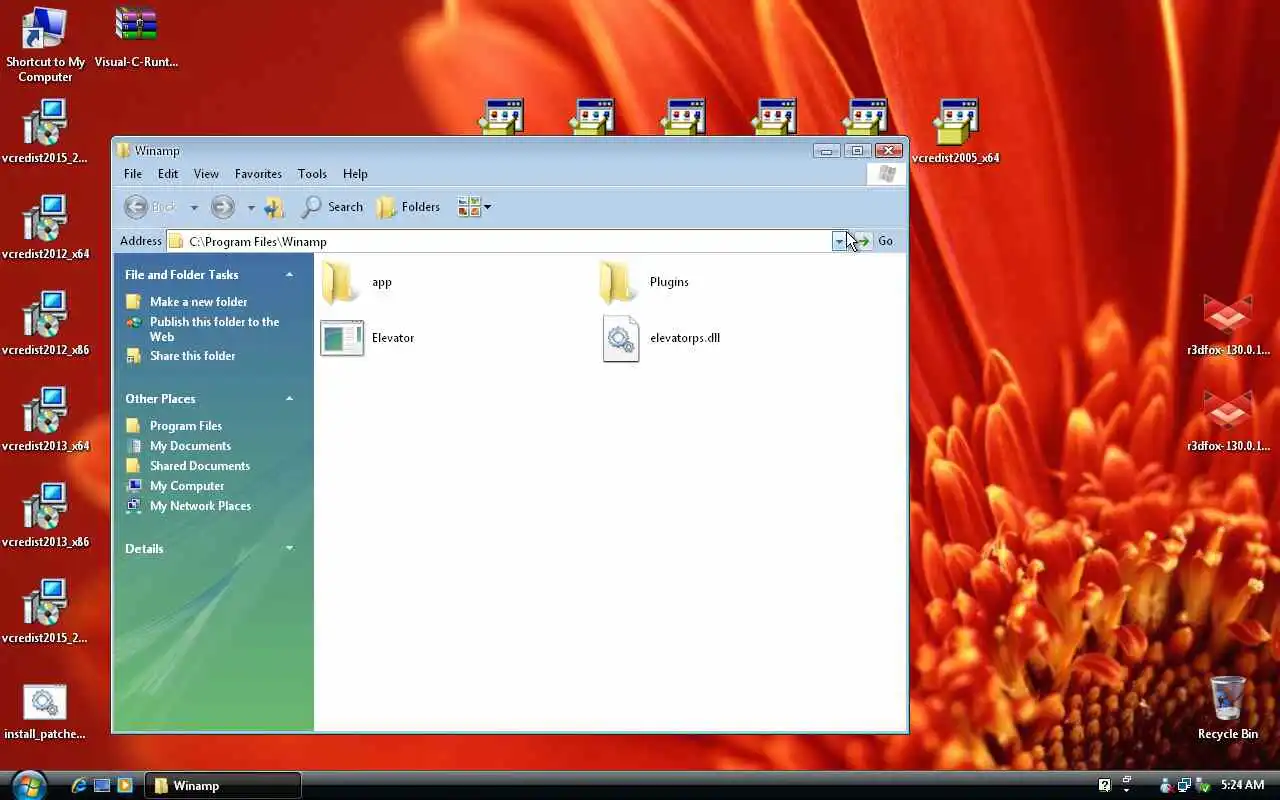Screen dimensions: 1280x800
Task: Toggle the Folders tree pane
Action: point(408,207)
